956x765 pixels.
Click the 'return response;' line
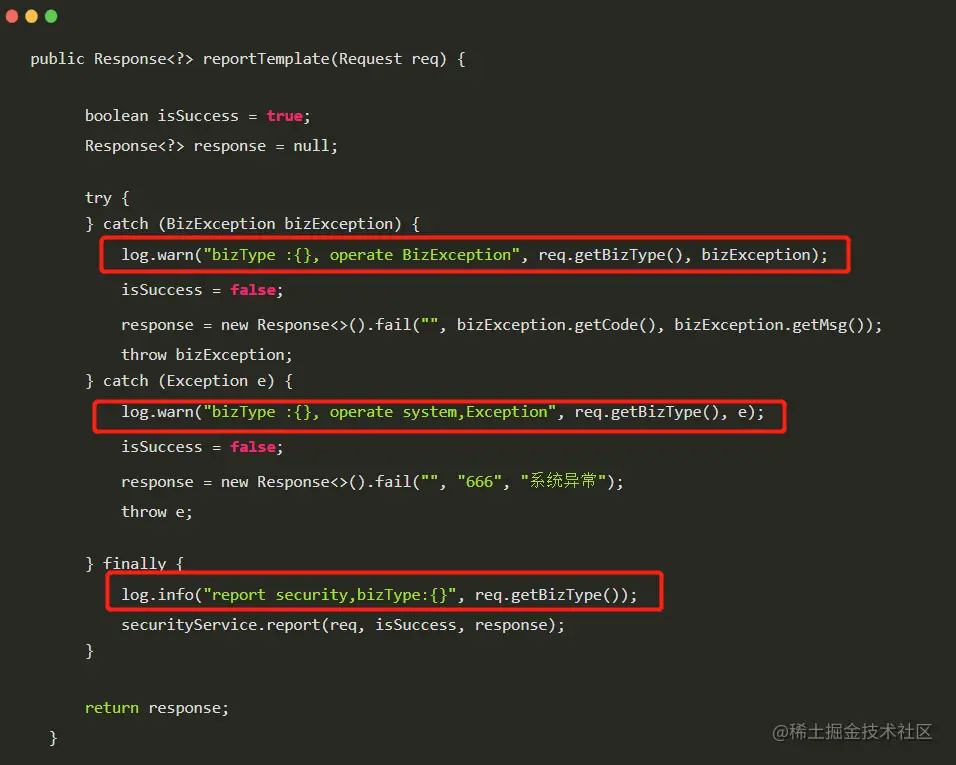coord(157,708)
